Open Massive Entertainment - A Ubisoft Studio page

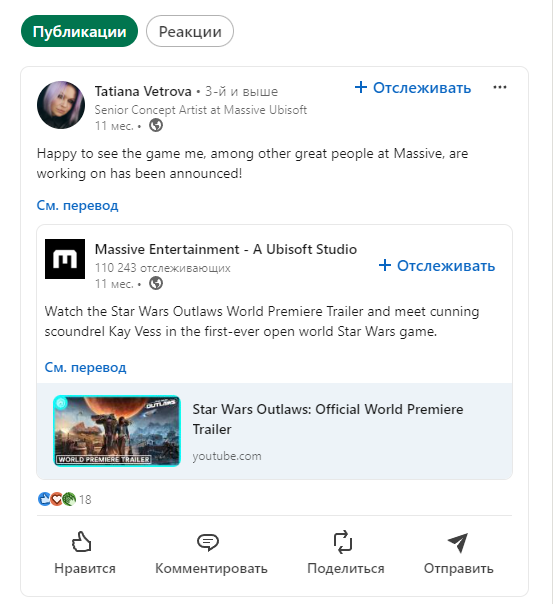[226, 249]
